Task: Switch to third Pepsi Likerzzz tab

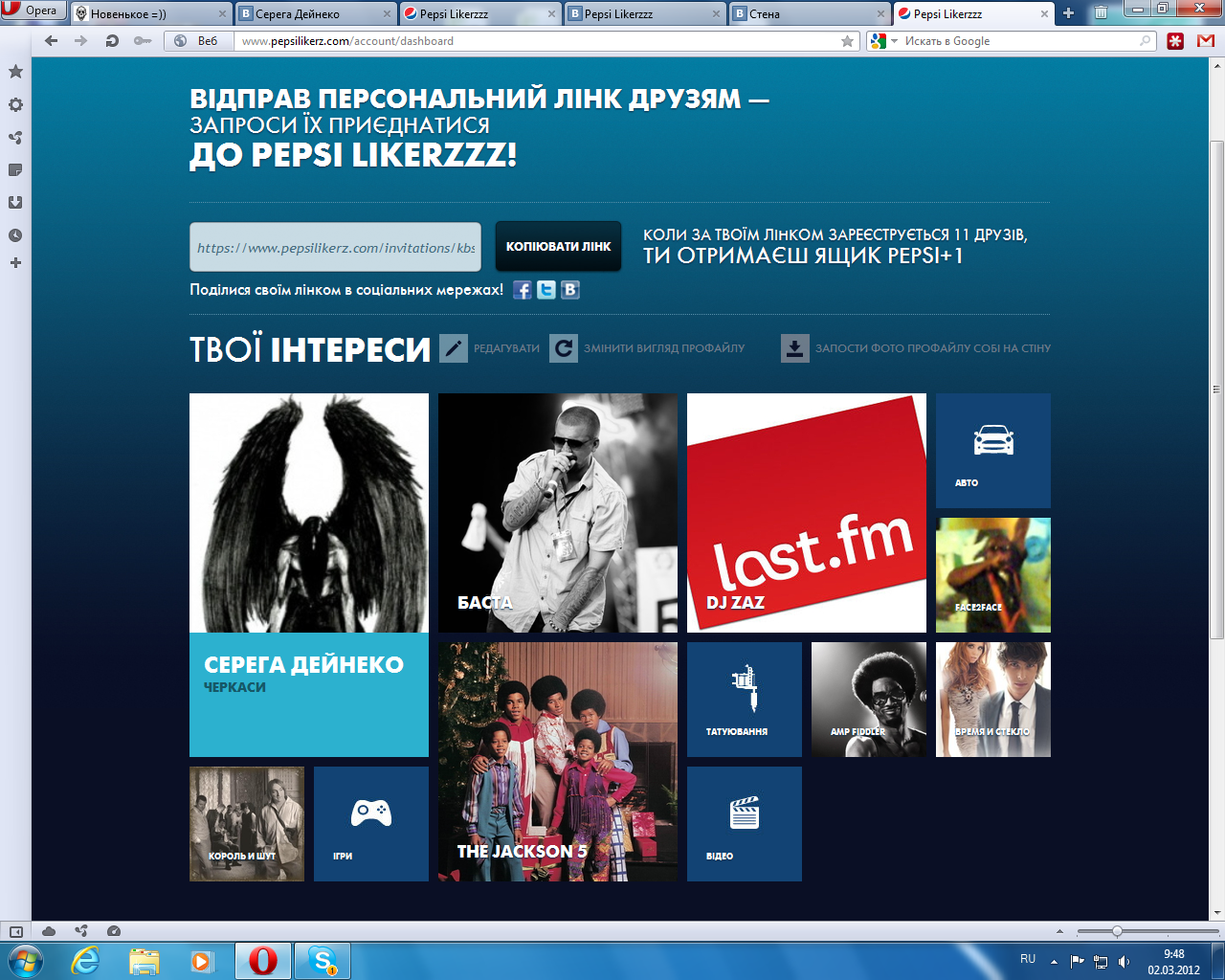Action: point(973,13)
